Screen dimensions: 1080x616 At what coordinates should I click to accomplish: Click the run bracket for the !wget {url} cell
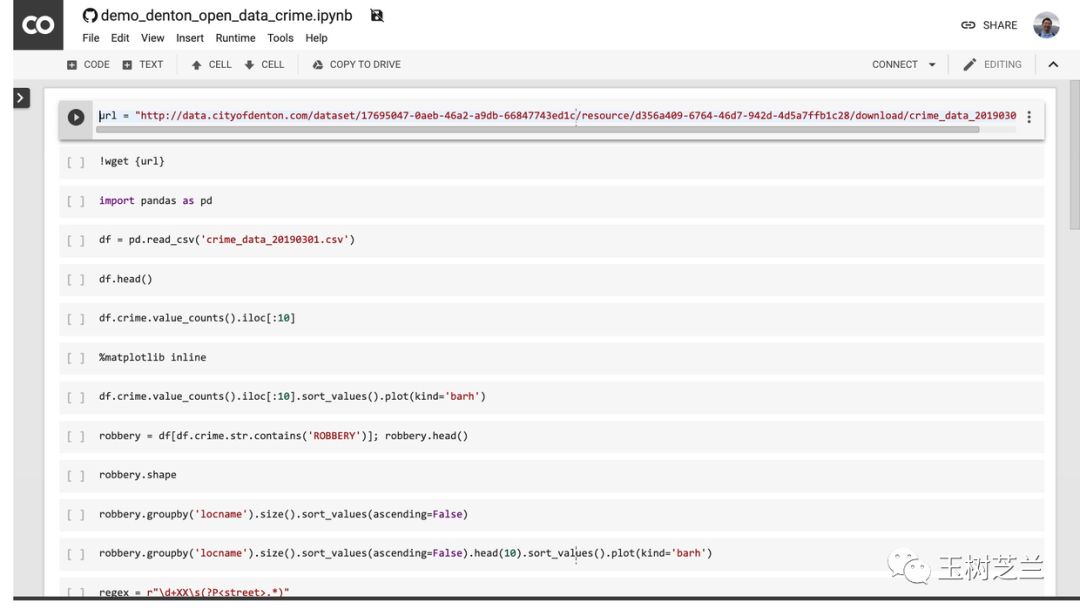click(76, 162)
